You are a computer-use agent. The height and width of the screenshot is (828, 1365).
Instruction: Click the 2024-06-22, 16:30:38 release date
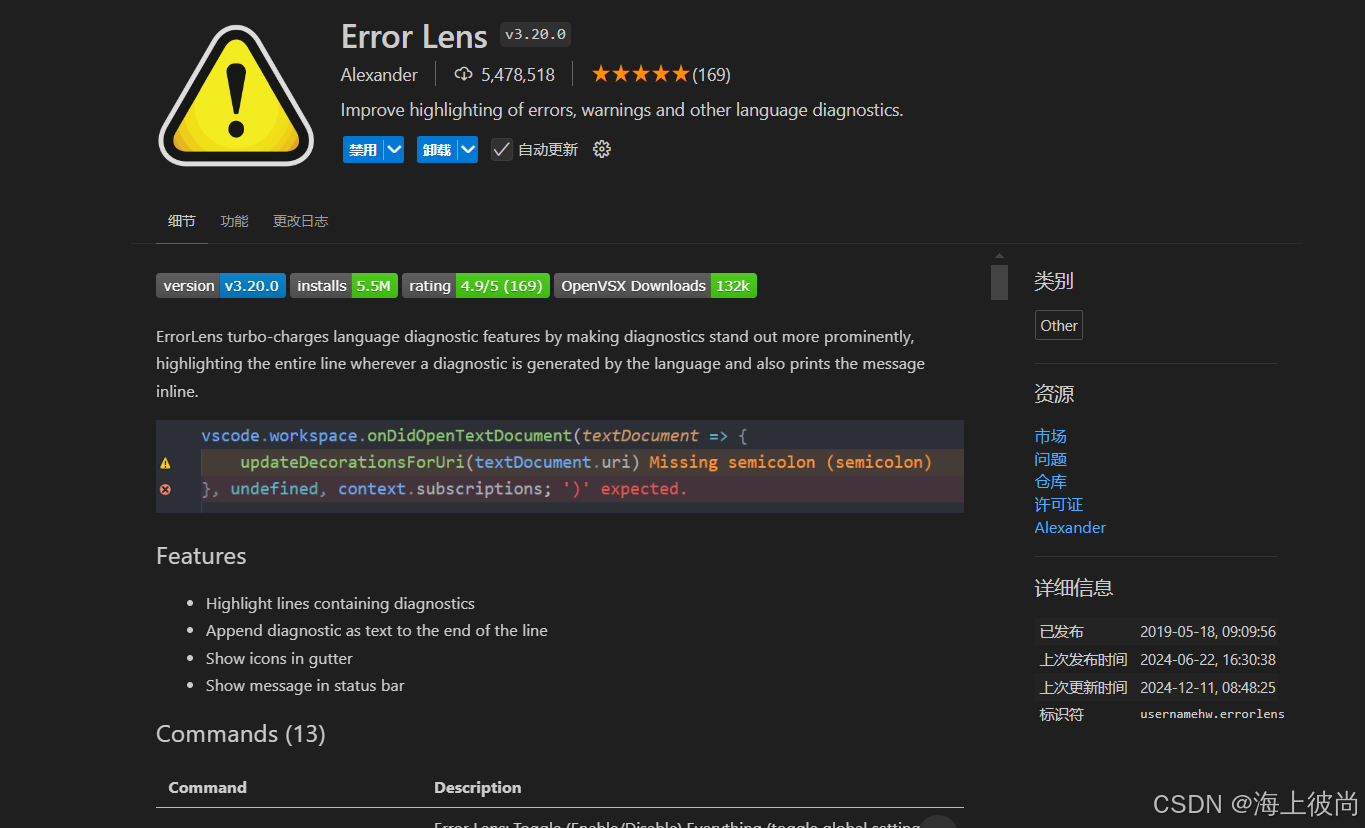coord(1208,660)
